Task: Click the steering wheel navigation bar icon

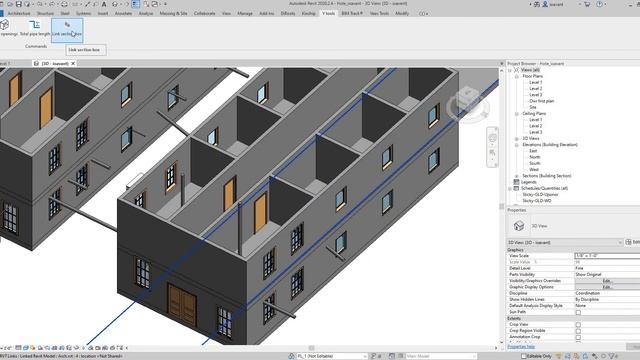Action: tap(493, 138)
